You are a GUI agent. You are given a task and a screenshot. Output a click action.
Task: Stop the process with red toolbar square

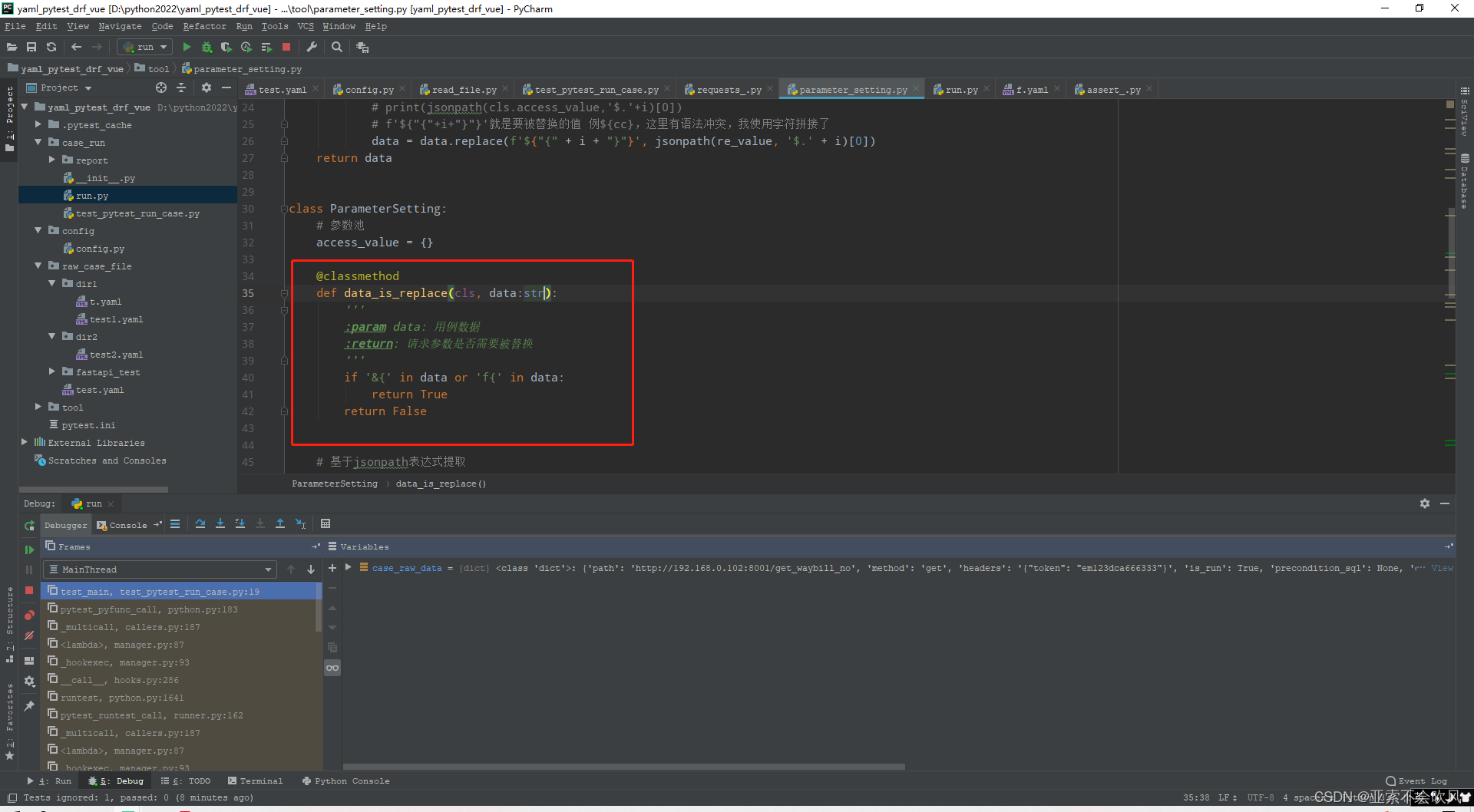click(x=286, y=47)
